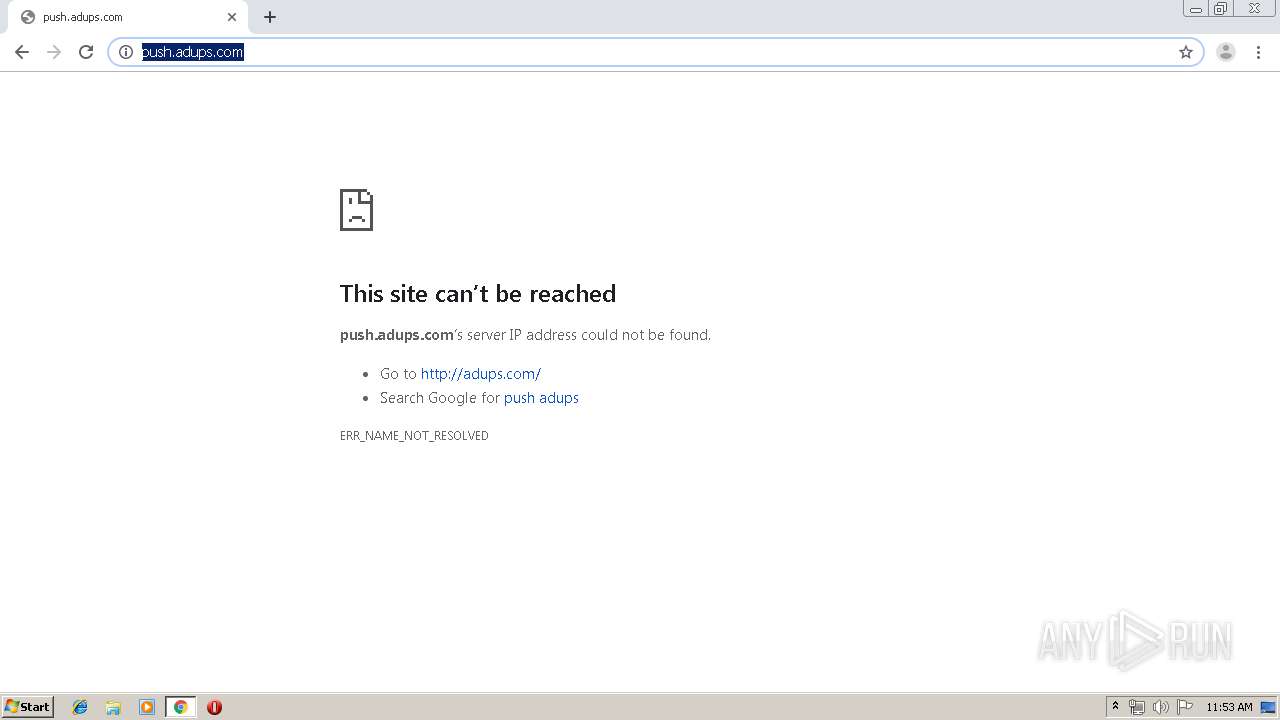Close the push.adups.com tab
Screen dimensions: 1280x720
(232, 17)
